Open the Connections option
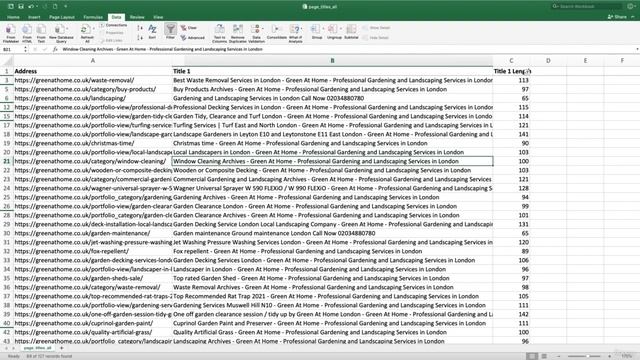This screenshot has height=360, width=640. click(x=113, y=25)
